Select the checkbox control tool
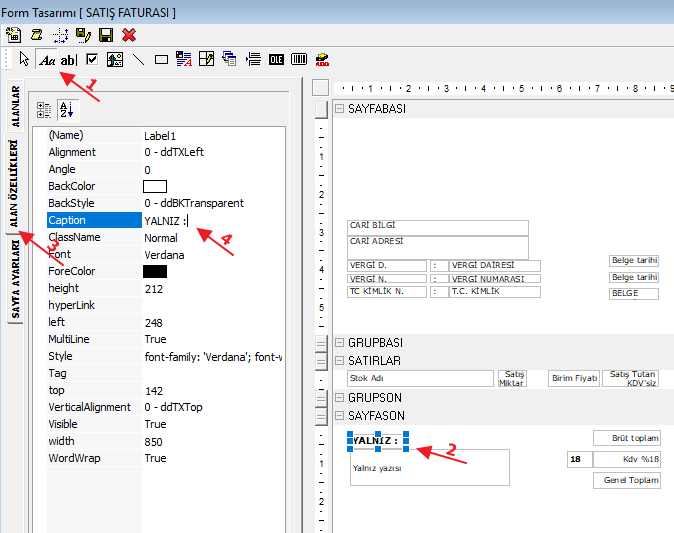This screenshot has height=533, width=674. (92, 59)
